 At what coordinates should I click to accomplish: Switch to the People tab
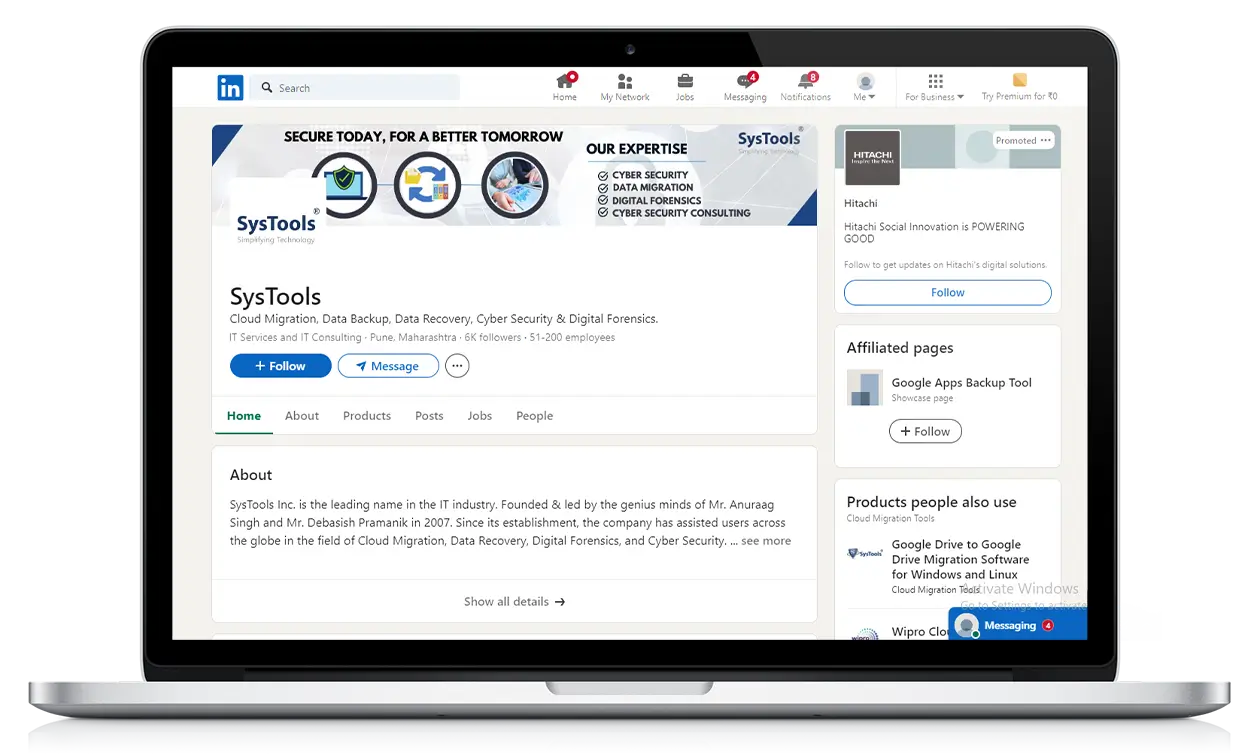[x=535, y=416]
